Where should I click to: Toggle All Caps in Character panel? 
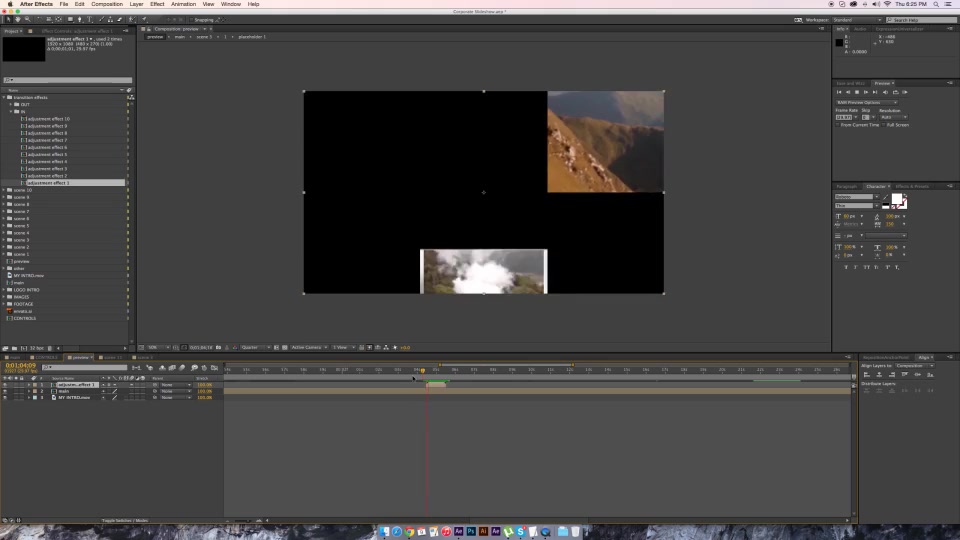pos(866,267)
